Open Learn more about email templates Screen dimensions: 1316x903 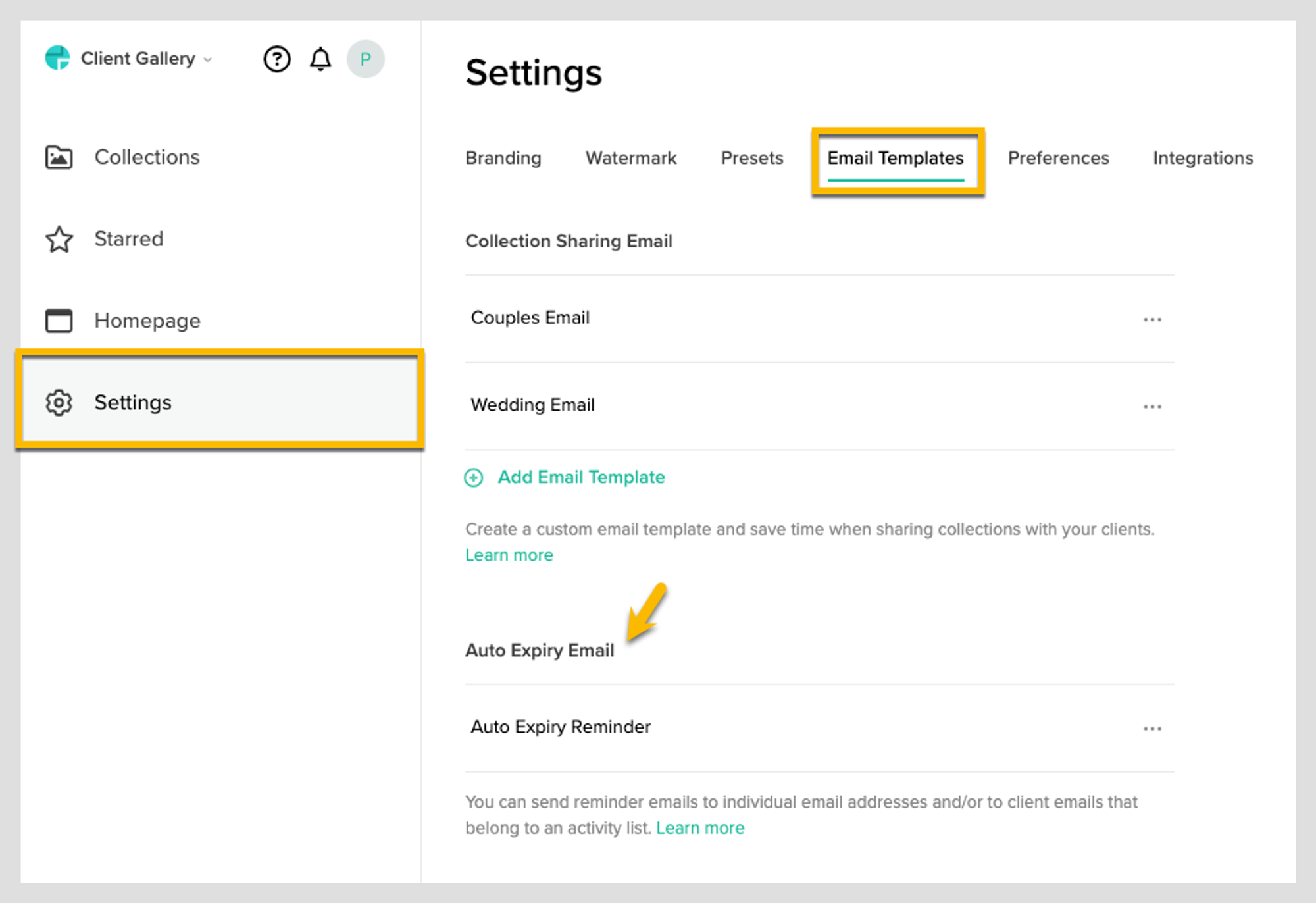point(509,555)
